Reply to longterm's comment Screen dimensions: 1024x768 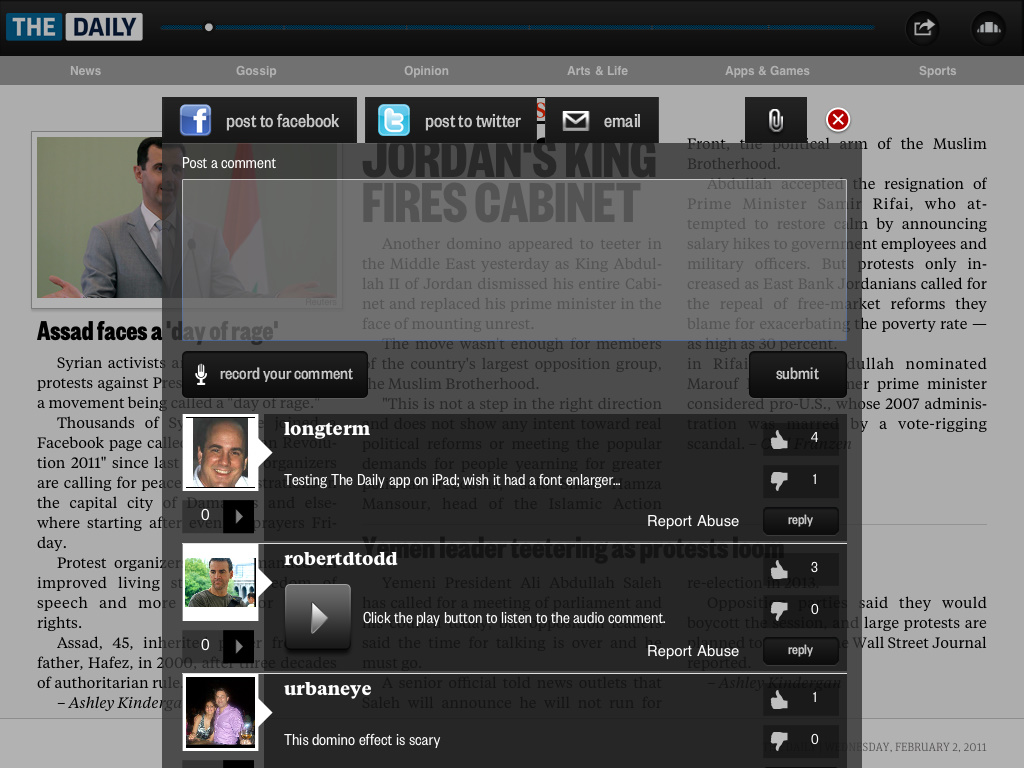[800, 520]
